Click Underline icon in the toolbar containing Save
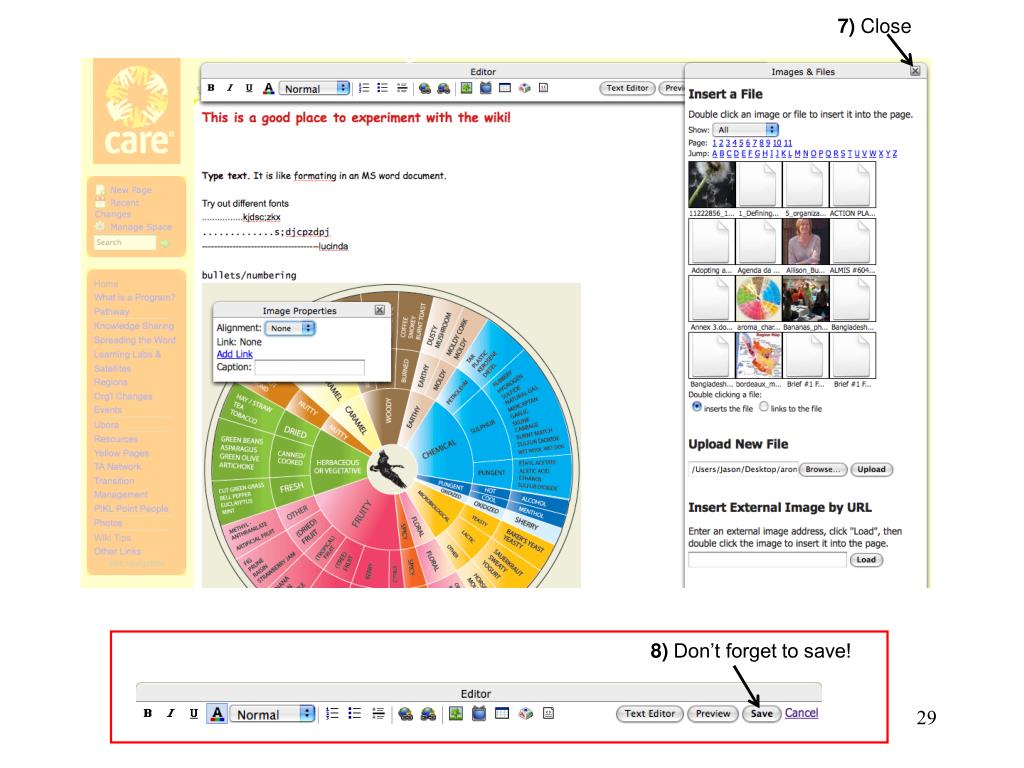 pyautogui.click(x=193, y=713)
